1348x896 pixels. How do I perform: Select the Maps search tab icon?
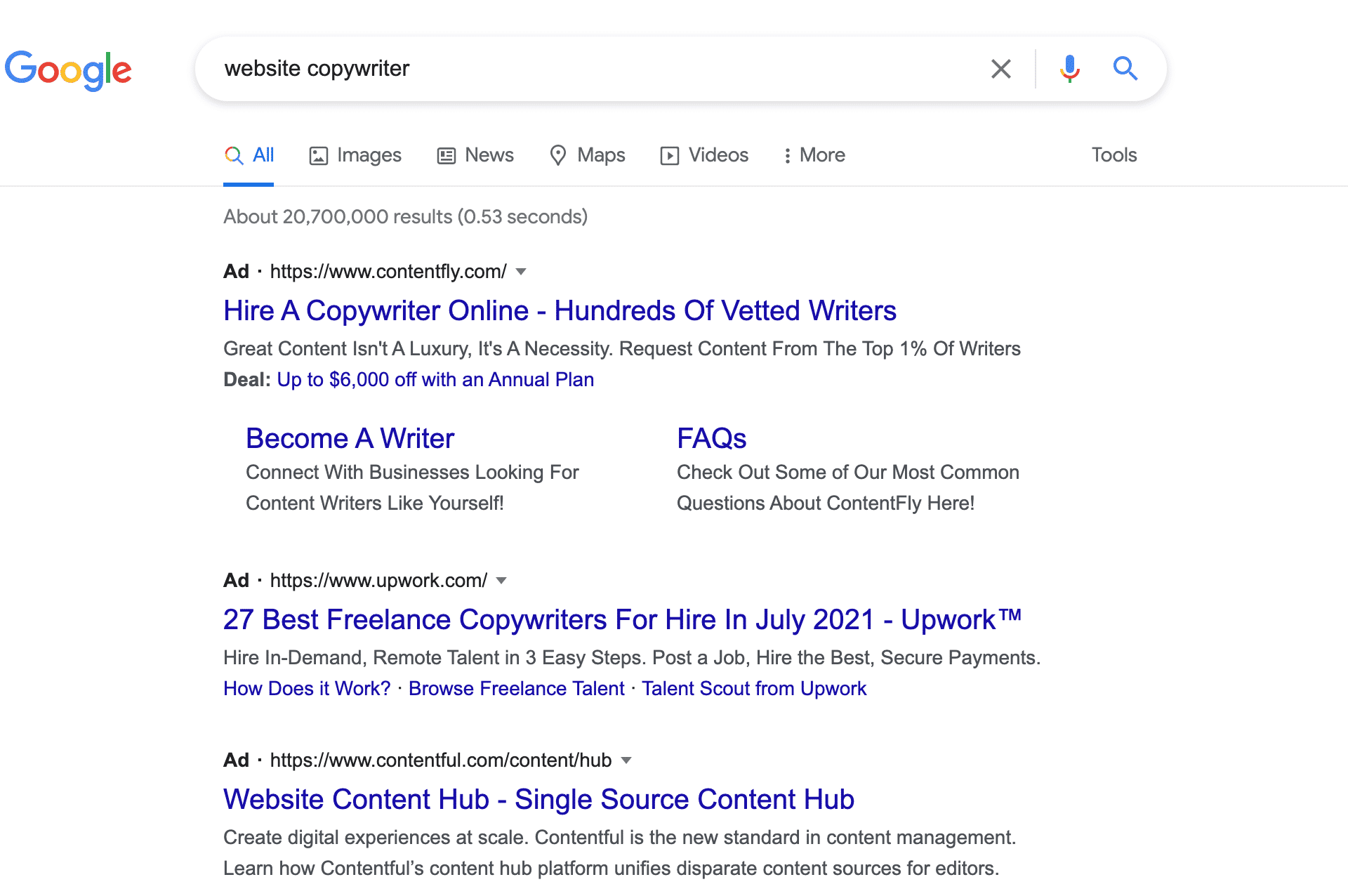point(557,154)
